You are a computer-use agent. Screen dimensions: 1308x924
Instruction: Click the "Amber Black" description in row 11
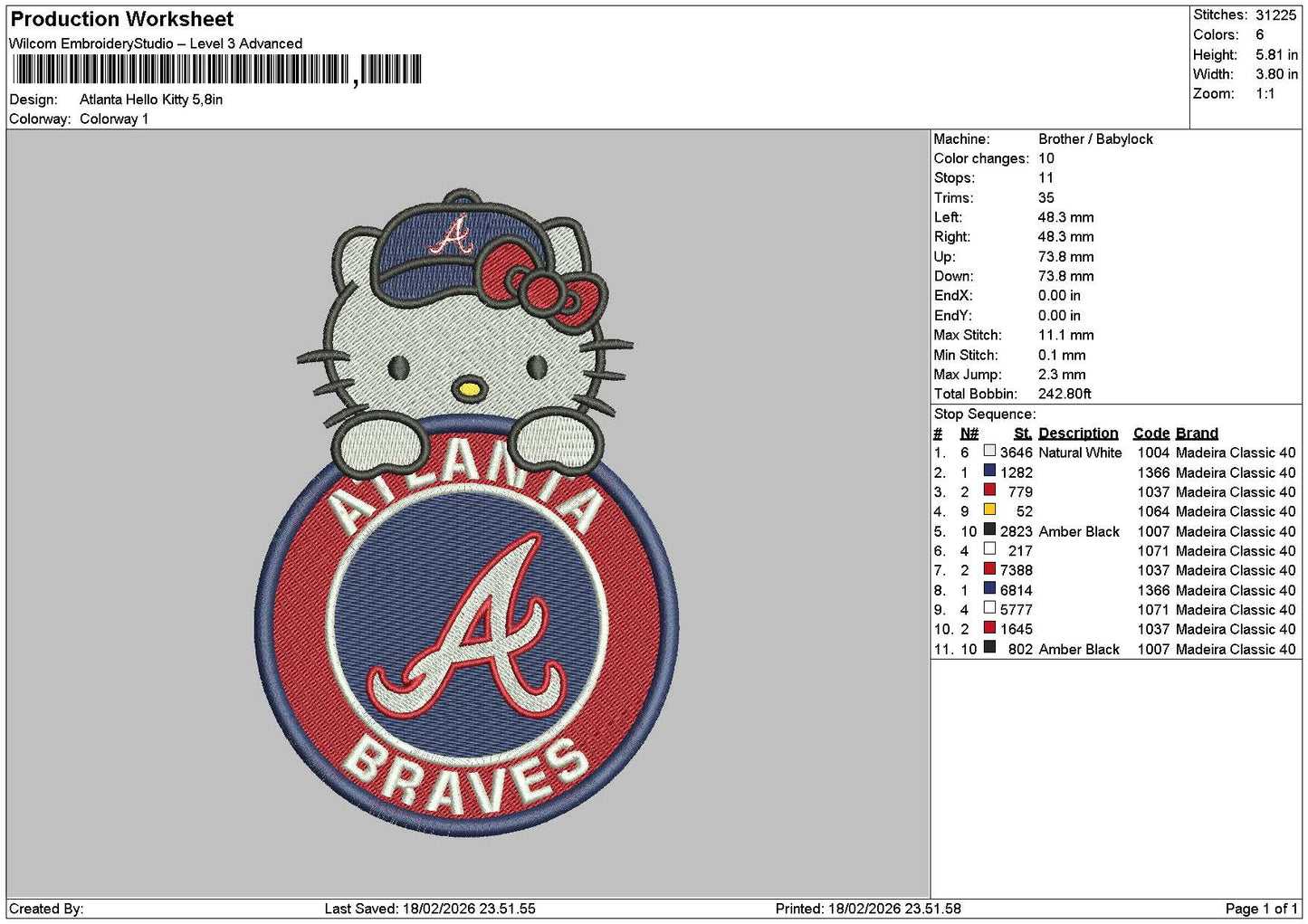[x=1079, y=649]
